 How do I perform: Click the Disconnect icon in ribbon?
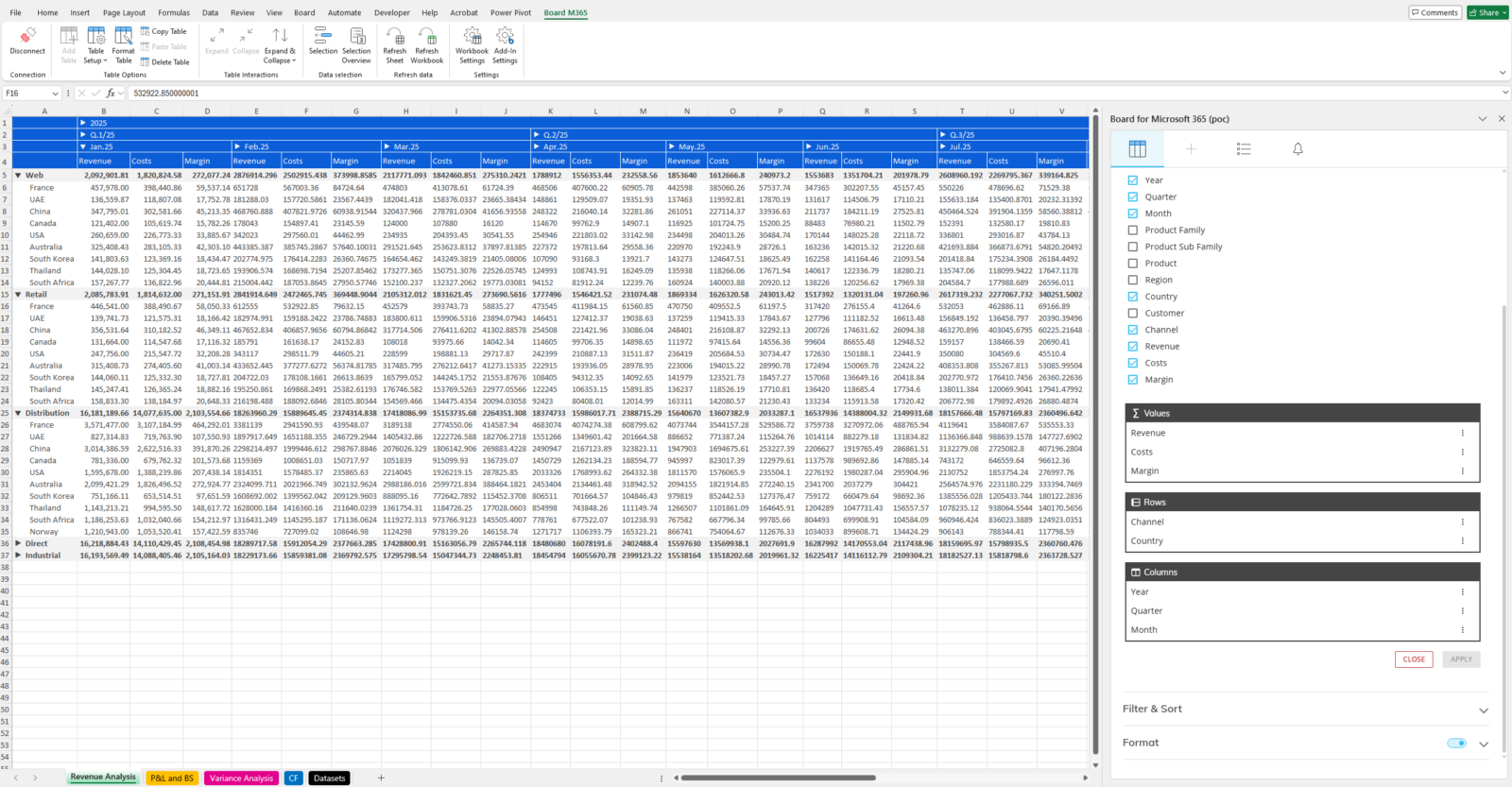pyautogui.click(x=27, y=42)
